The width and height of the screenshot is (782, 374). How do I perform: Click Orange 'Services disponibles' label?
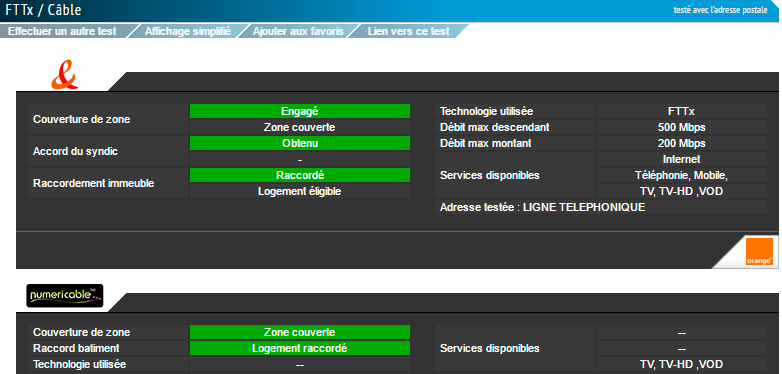click(x=489, y=175)
